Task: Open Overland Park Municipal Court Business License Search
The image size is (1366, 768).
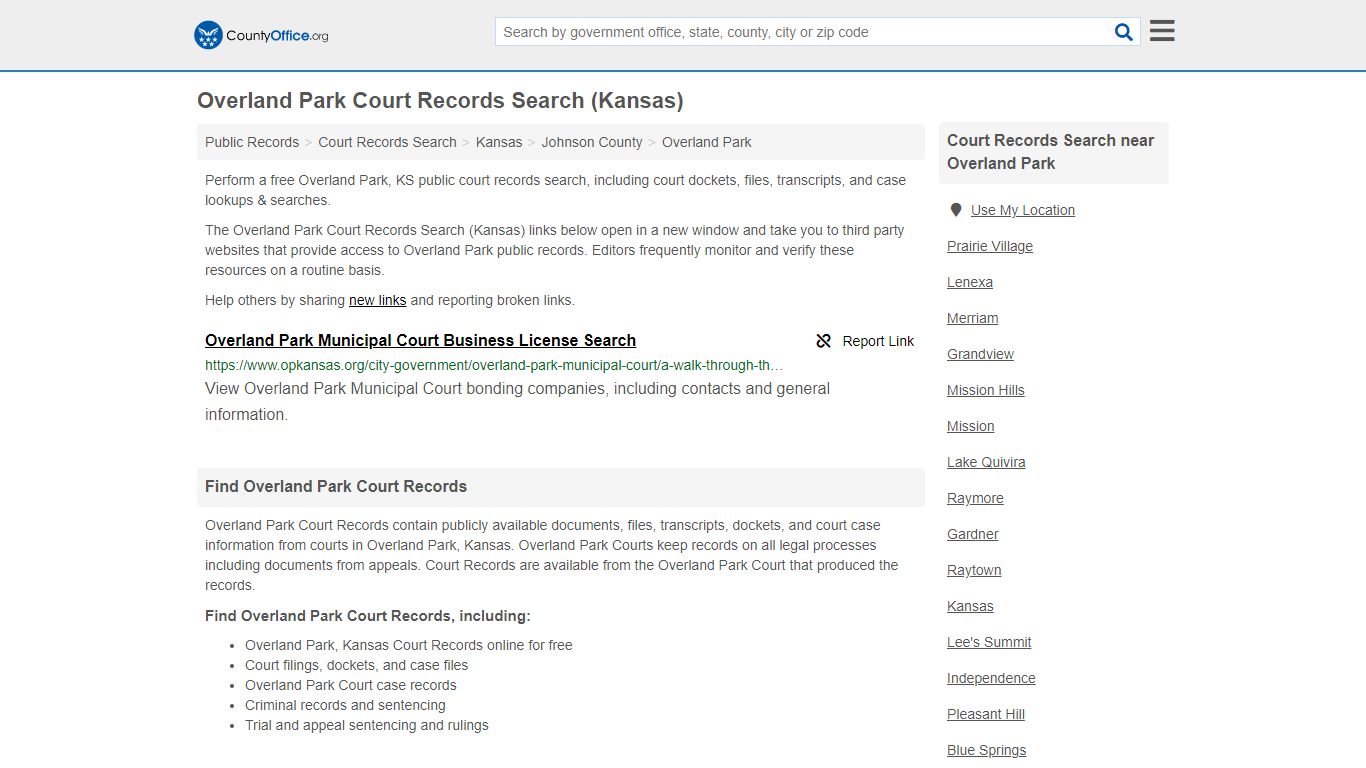Action: pyautogui.click(x=420, y=340)
